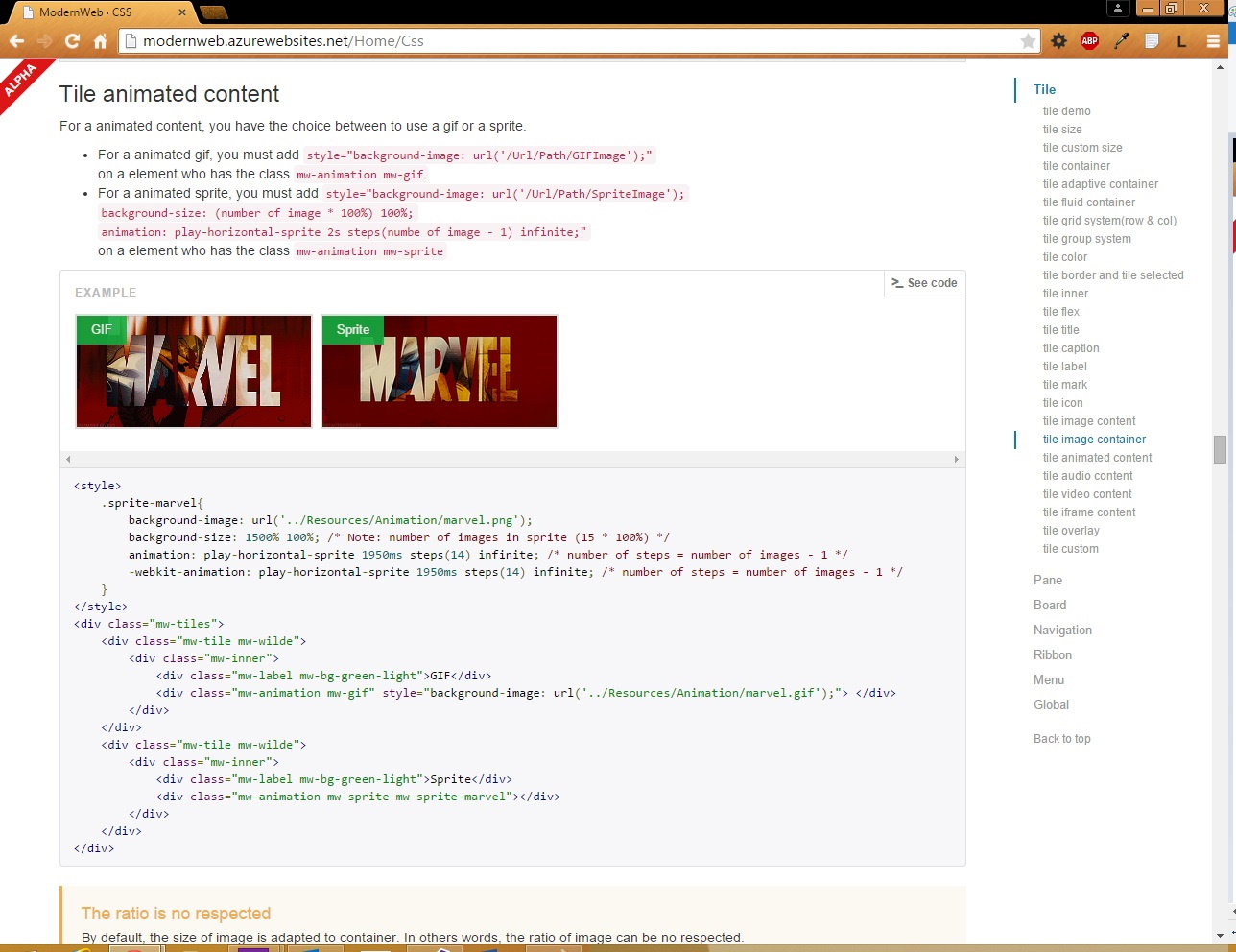Reload the current page
The image size is (1236, 952).
click(72, 41)
